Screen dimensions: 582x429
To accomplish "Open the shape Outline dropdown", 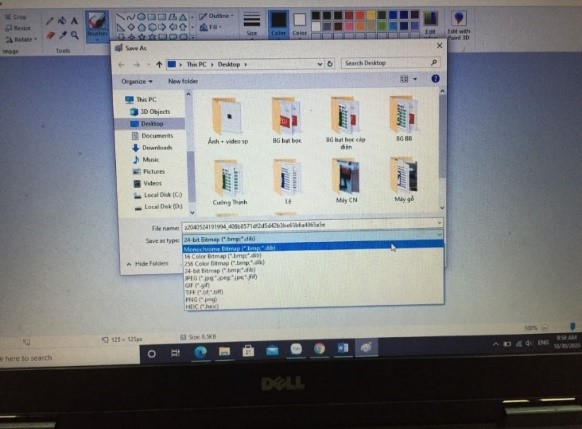I will click(x=216, y=16).
